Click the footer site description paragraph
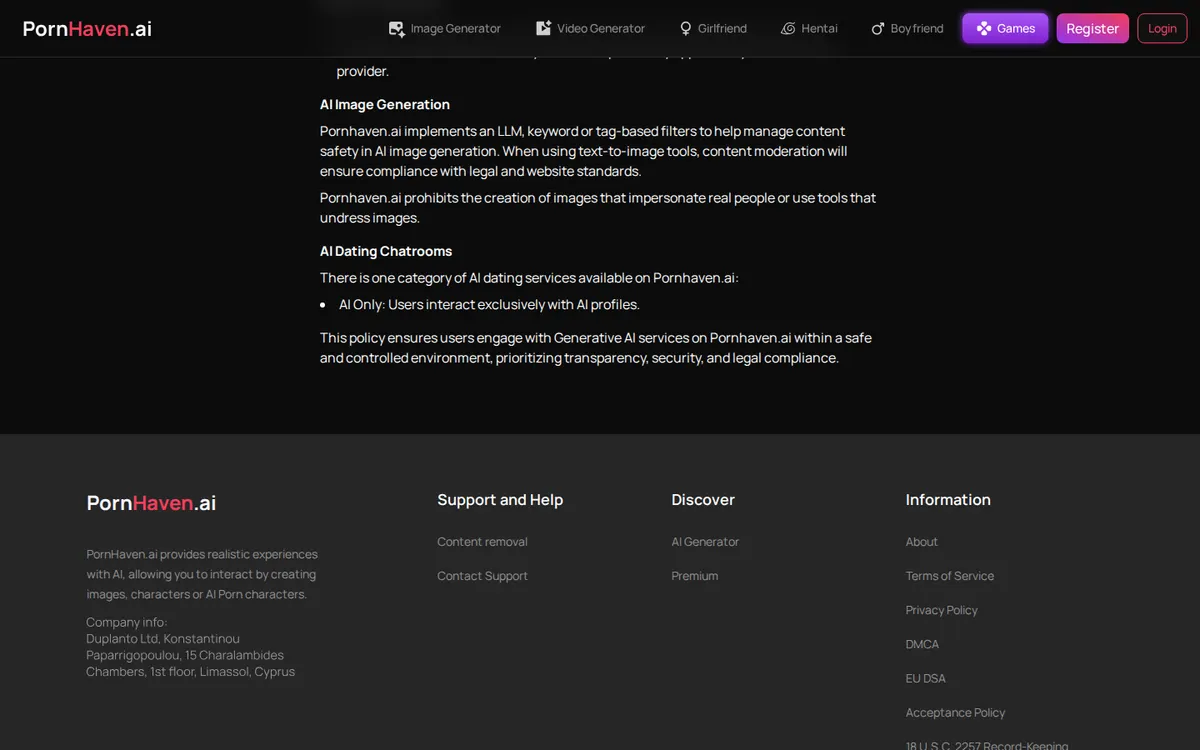Viewport: 1200px width, 750px height. [202, 574]
